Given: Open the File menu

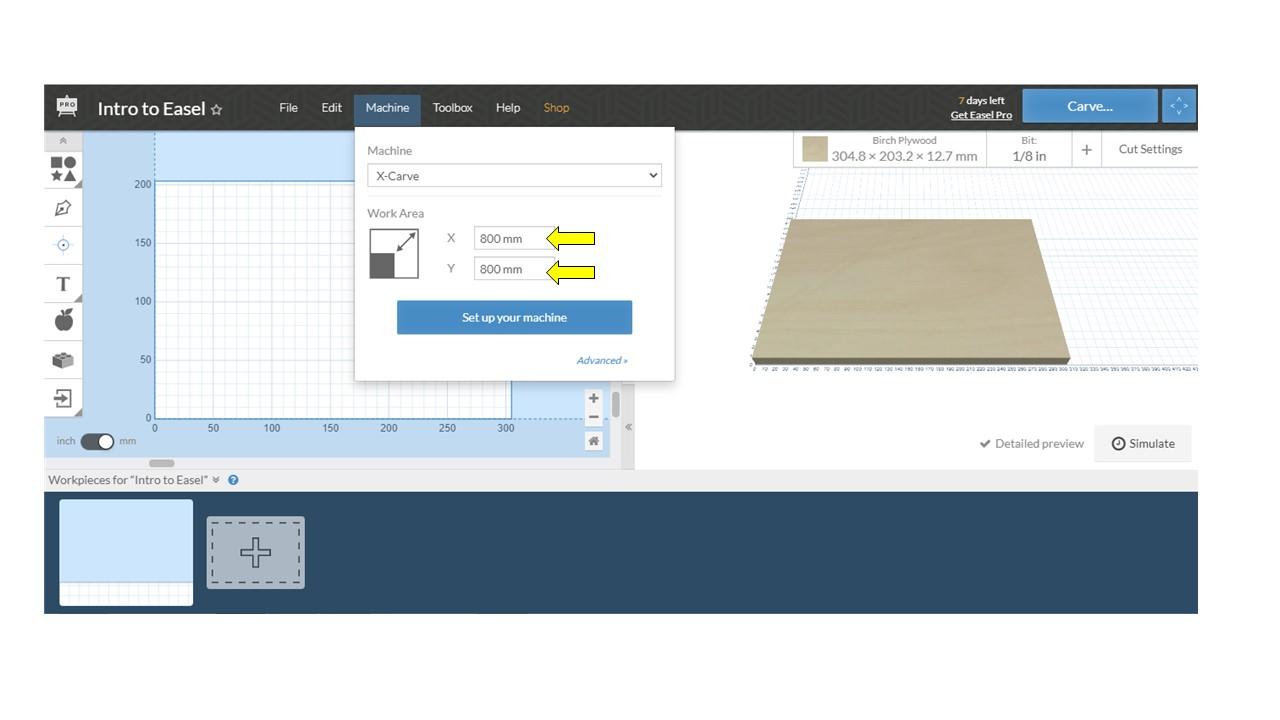Looking at the screenshot, I should click(x=288, y=108).
